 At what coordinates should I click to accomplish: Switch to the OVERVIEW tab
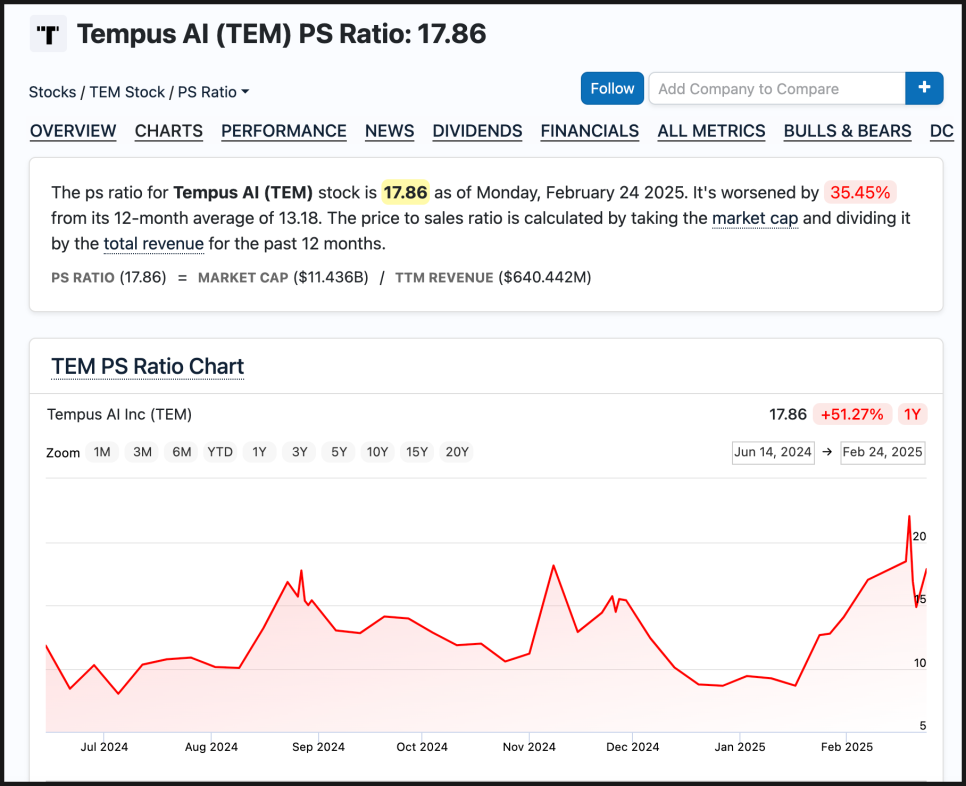73,131
